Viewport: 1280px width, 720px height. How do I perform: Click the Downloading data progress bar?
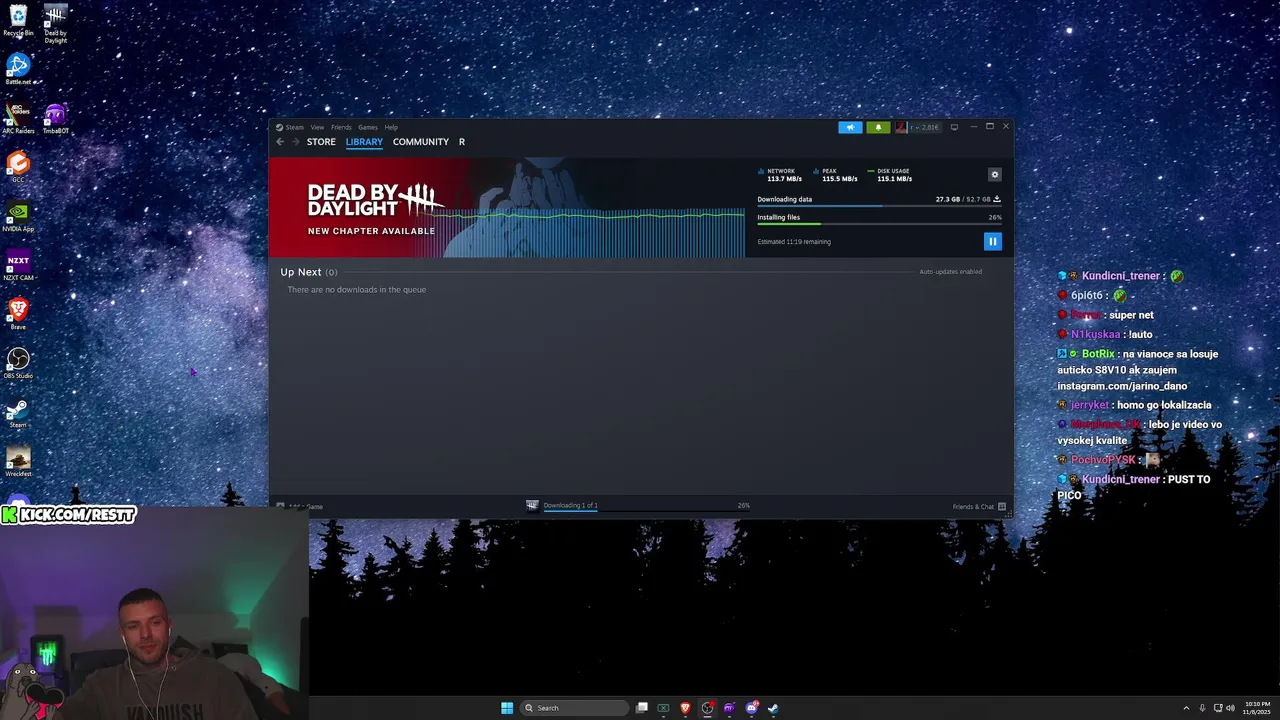pos(879,206)
